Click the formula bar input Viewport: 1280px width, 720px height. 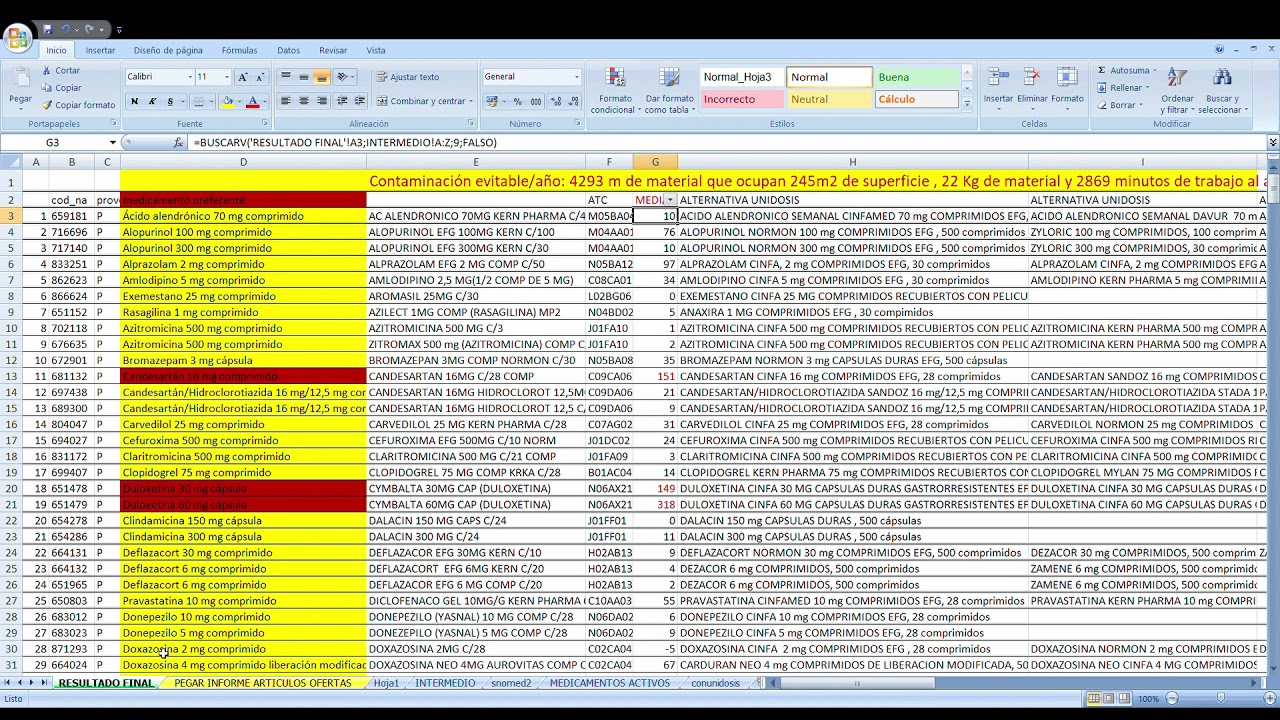728,143
